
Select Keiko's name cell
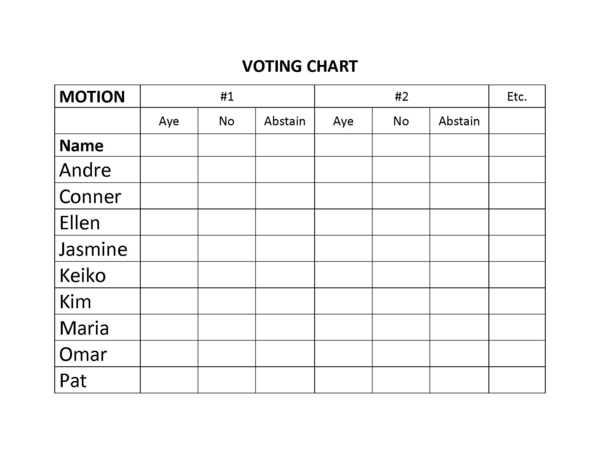(x=82, y=275)
